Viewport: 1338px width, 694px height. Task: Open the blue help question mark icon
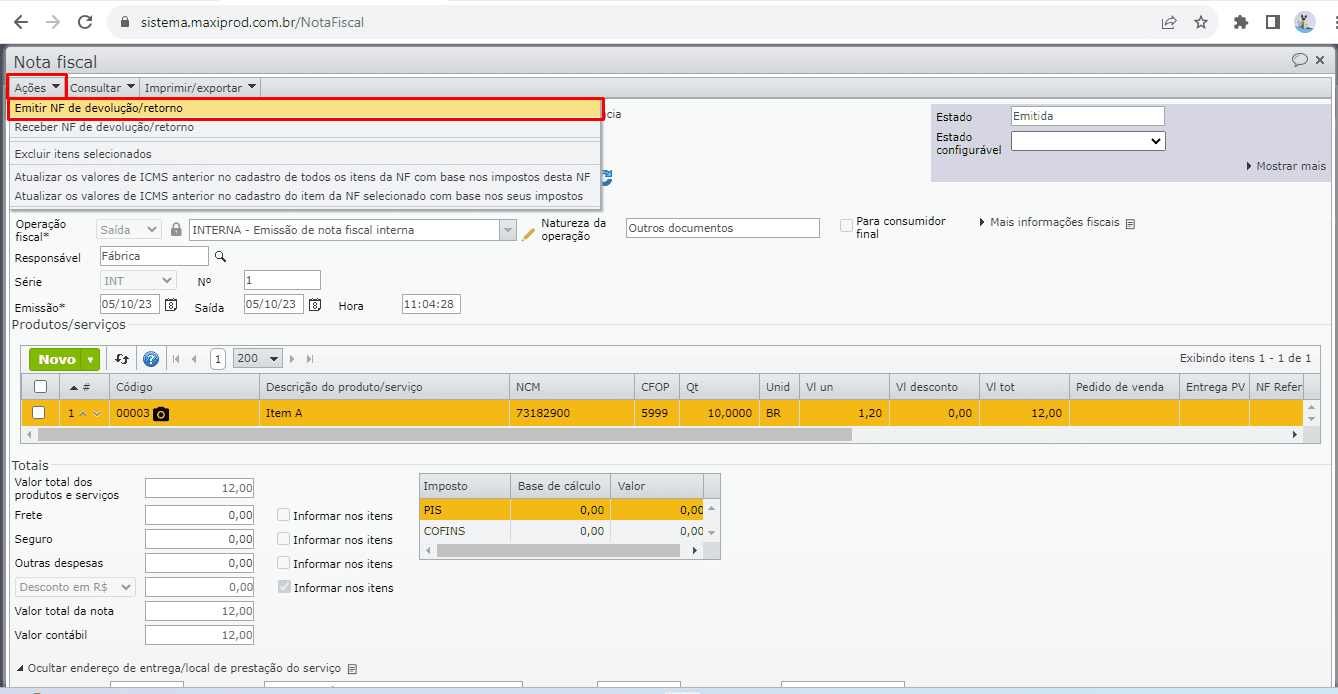[x=151, y=359]
